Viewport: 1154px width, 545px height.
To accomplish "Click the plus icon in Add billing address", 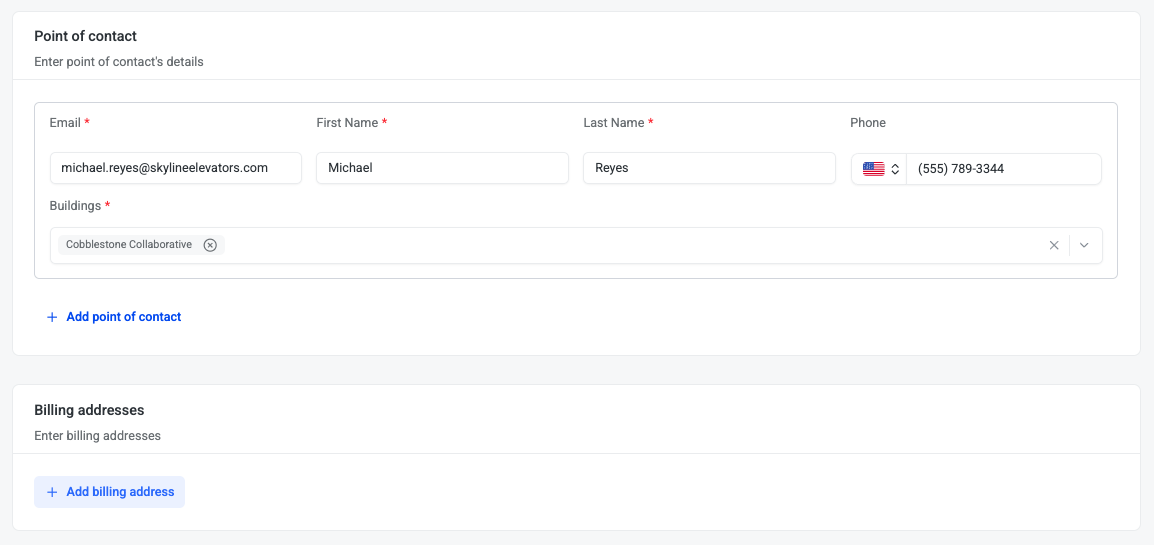I will [52, 492].
